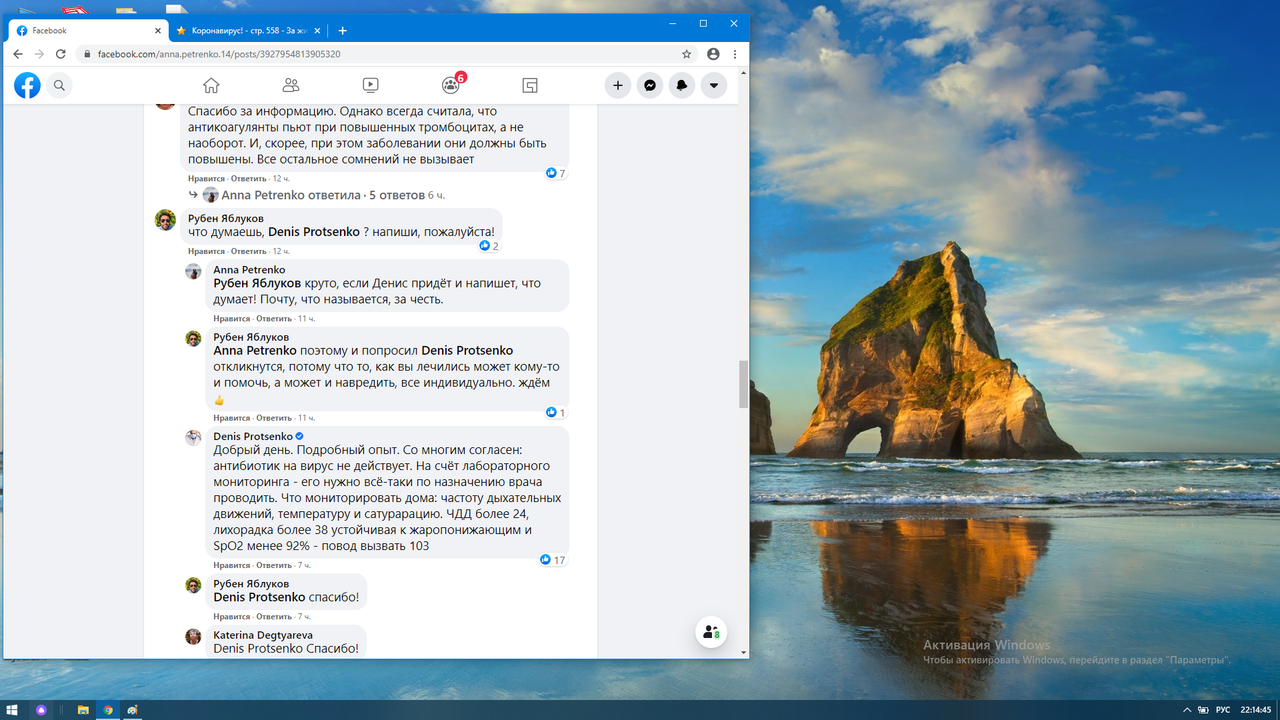This screenshot has height=720, width=1280.
Task: Open the purple assistant icon on taskbar
Action: 41,710
